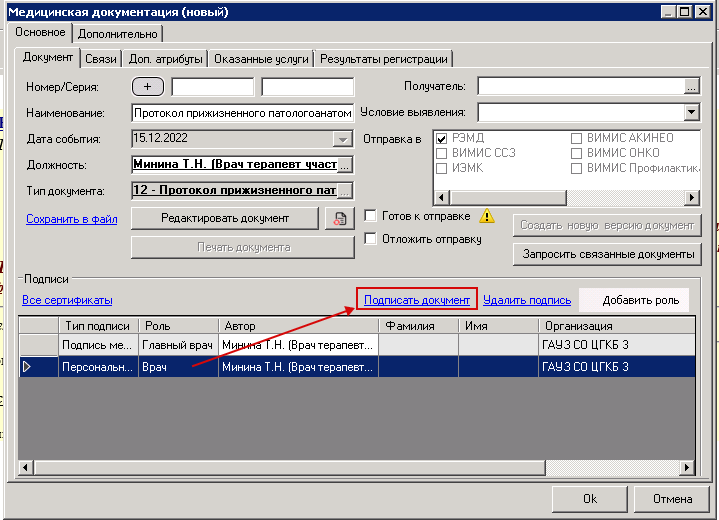Open the Дата события date dropdown
Image resolution: width=719 pixels, height=520 pixels.
pyautogui.click(x=343, y=139)
